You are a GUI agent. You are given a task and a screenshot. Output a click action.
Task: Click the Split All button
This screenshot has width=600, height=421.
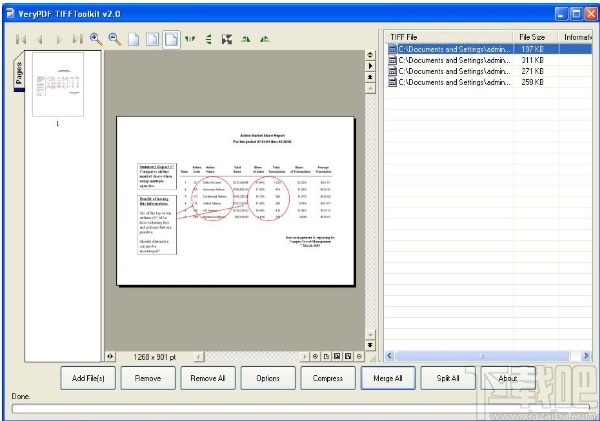pyautogui.click(x=448, y=378)
